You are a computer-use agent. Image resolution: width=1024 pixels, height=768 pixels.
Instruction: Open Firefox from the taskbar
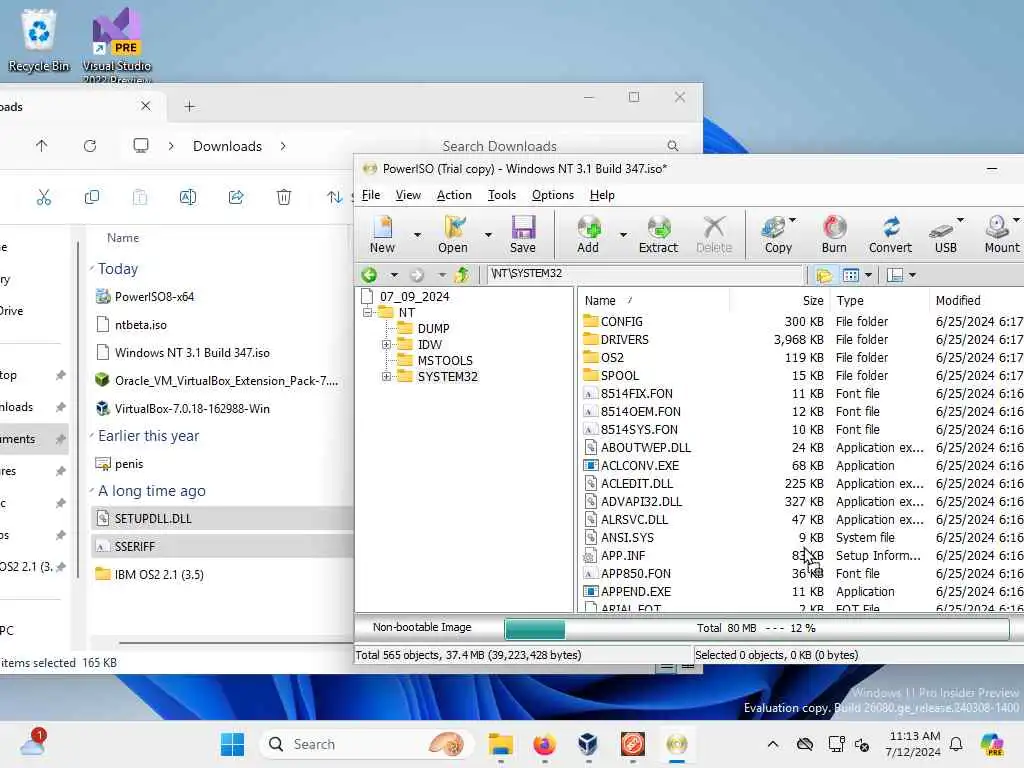click(x=544, y=744)
